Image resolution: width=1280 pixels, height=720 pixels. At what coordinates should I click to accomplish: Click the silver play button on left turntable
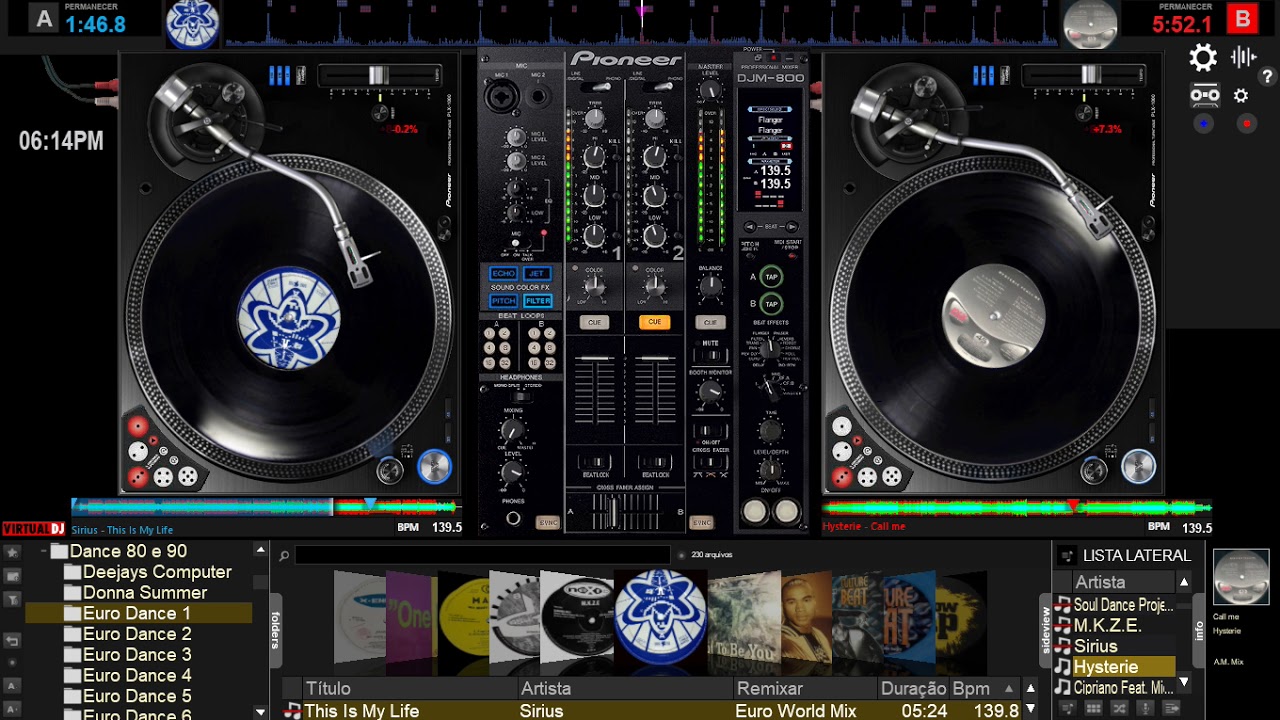434,467
